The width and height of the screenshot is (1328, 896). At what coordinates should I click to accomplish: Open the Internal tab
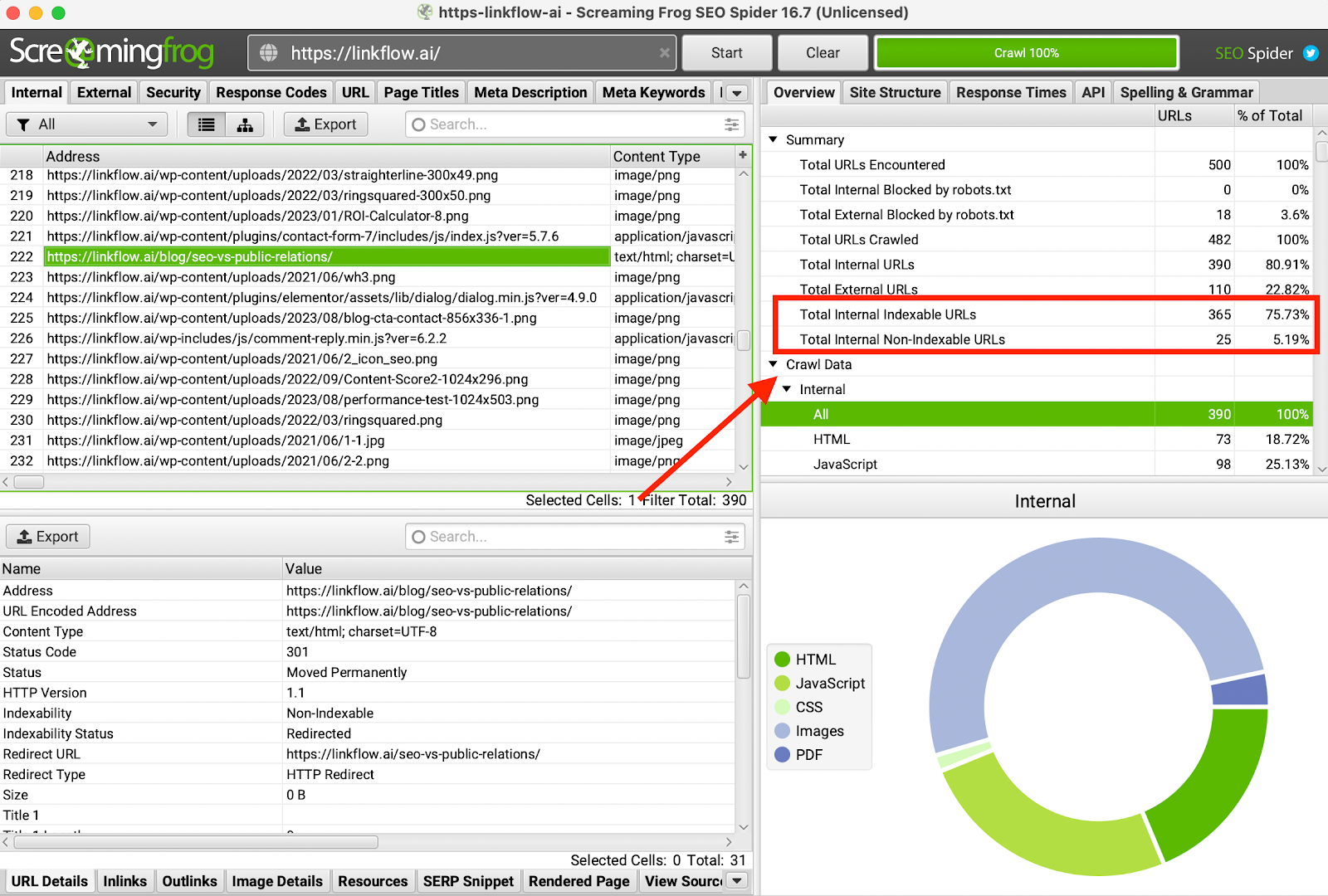point(37,92)
